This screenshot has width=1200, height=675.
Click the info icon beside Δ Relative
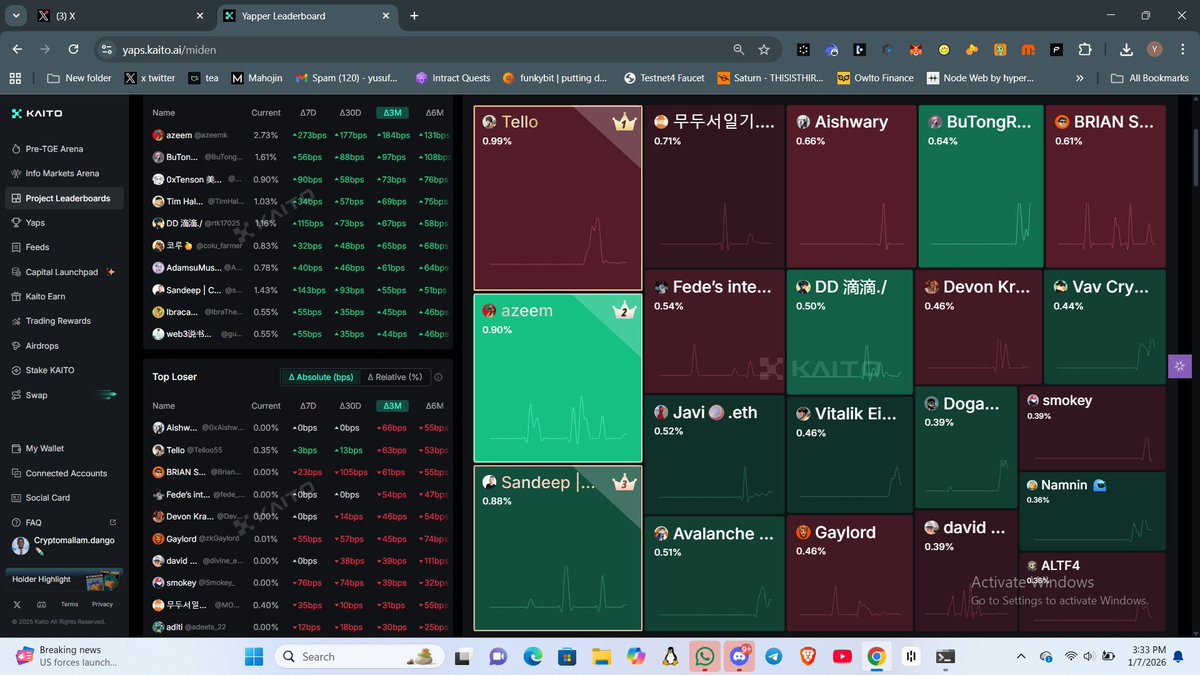[439, 377]
